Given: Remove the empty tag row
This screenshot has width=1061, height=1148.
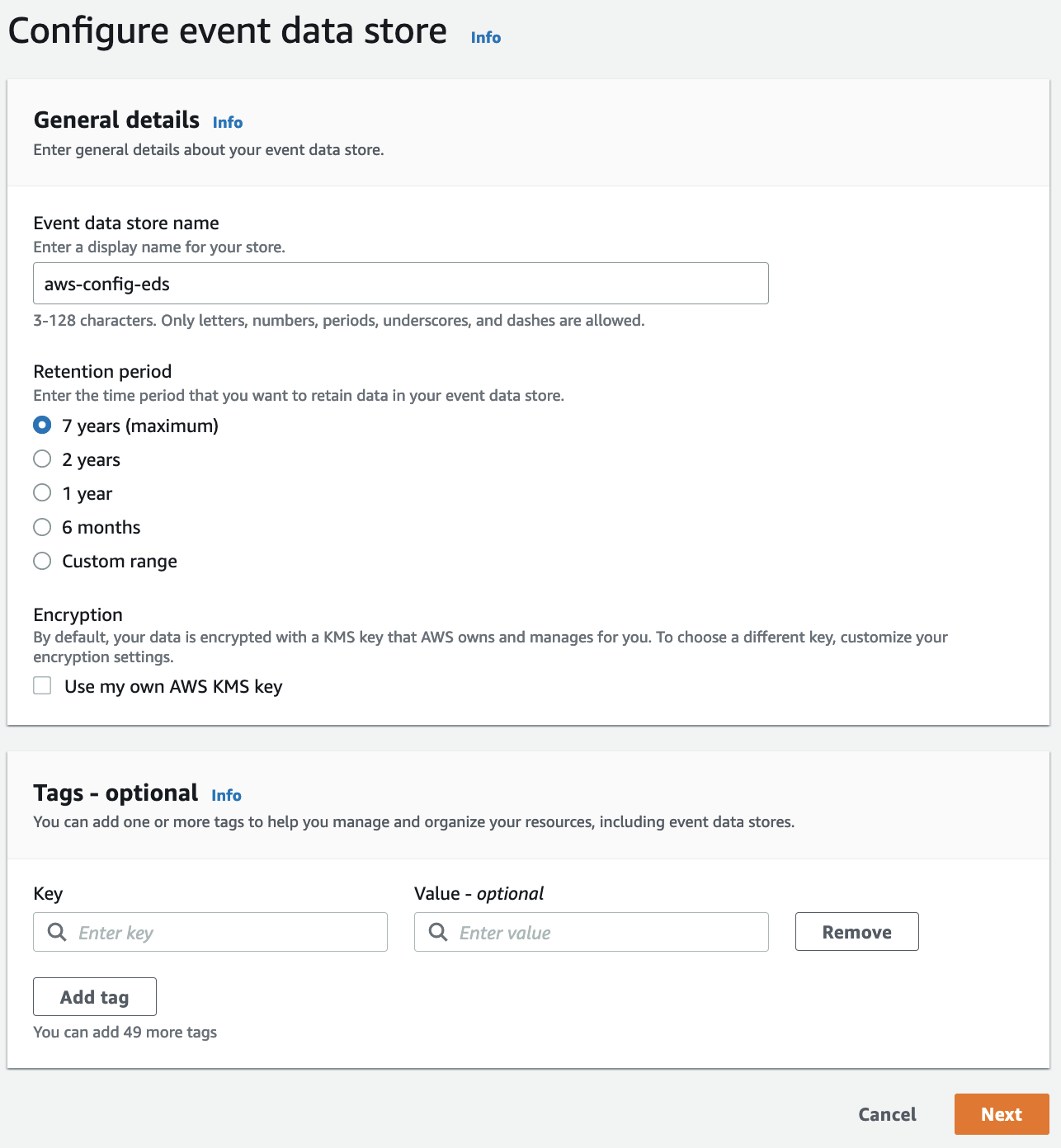Looking at the screenshot, I should coord(856,932).
